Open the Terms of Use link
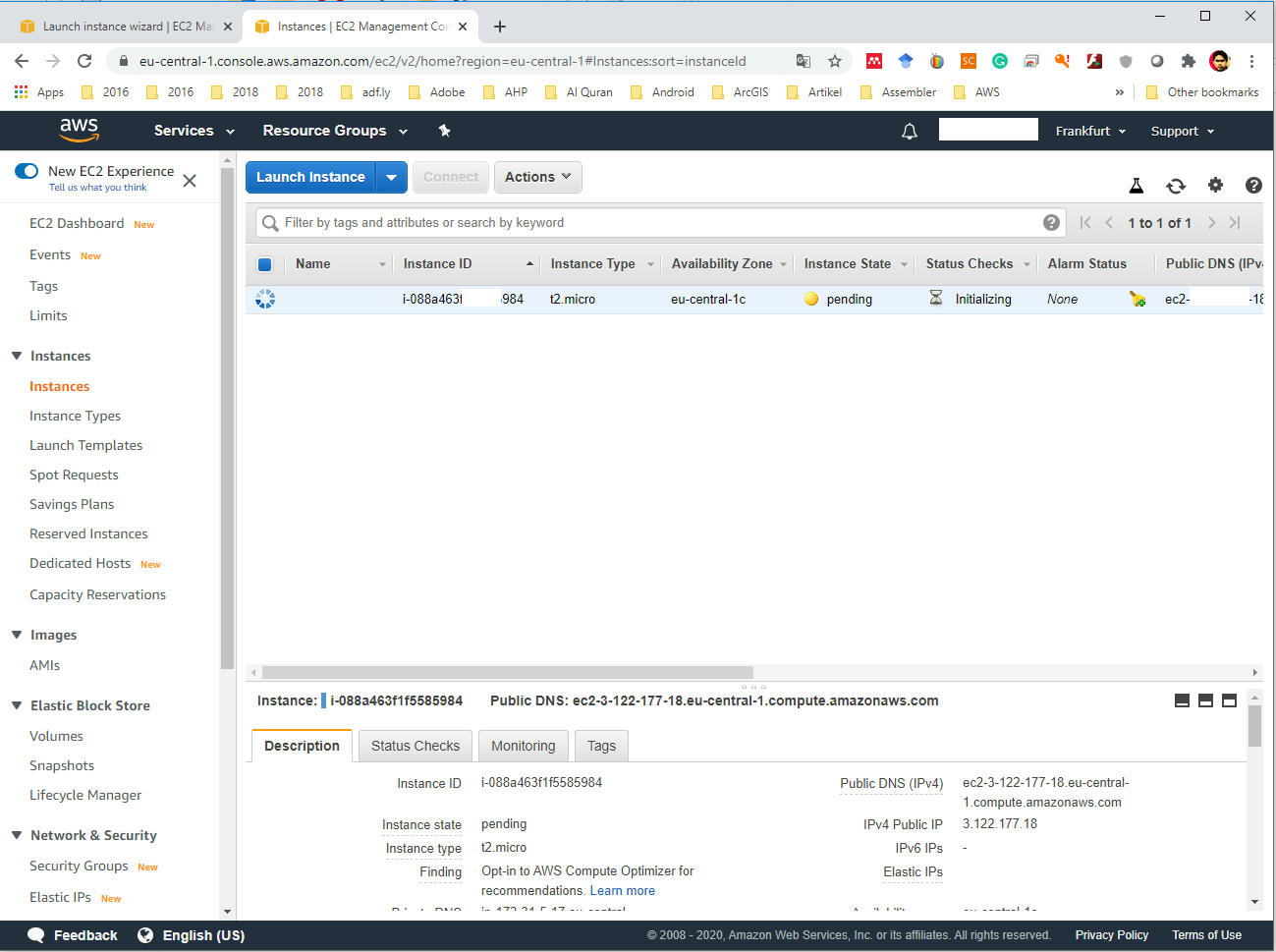1276x952 pixels. coord(1206,935)
